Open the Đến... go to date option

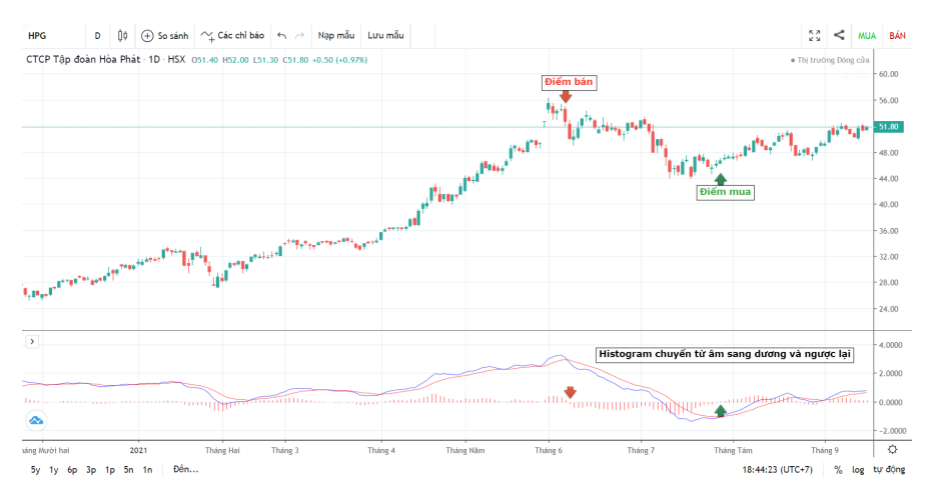pos(186,469)
